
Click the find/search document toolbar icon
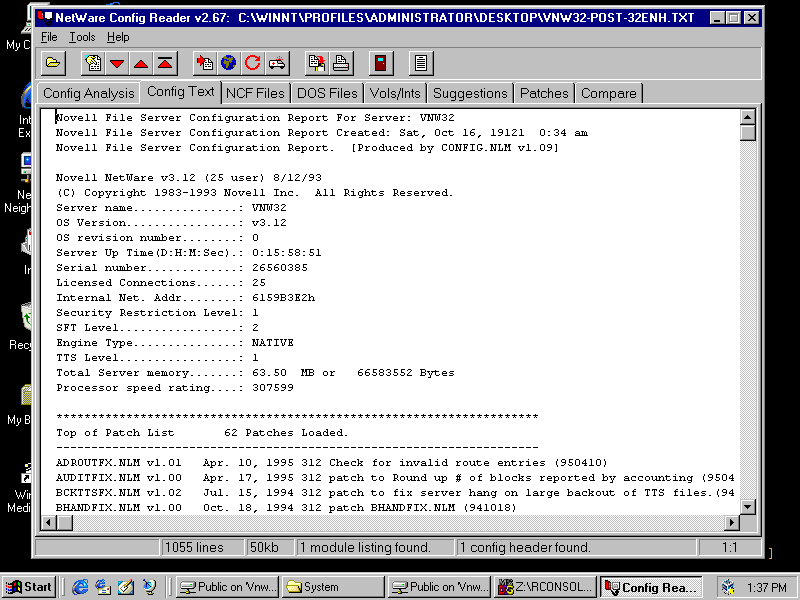tap(93, 63)
